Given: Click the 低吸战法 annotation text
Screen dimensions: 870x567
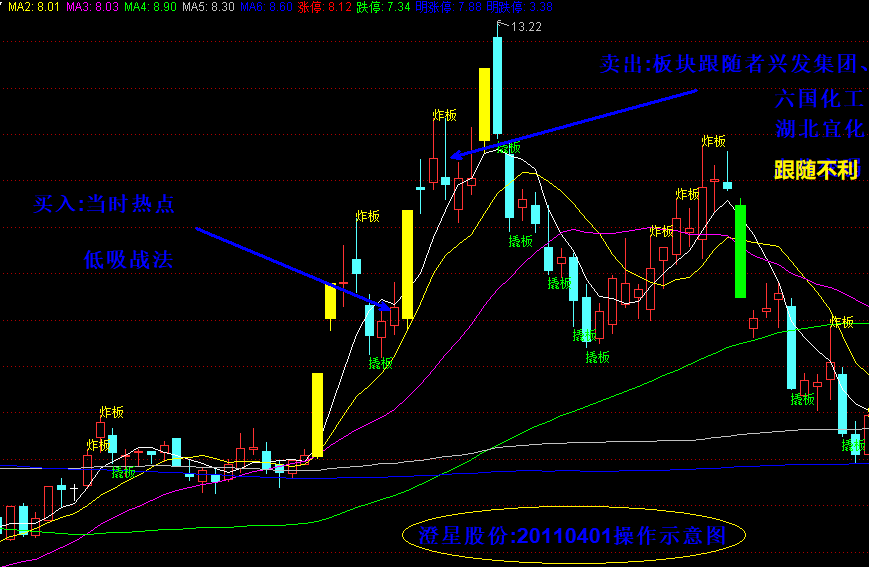Looking at the screenshot, I should (x=128, y=260).
